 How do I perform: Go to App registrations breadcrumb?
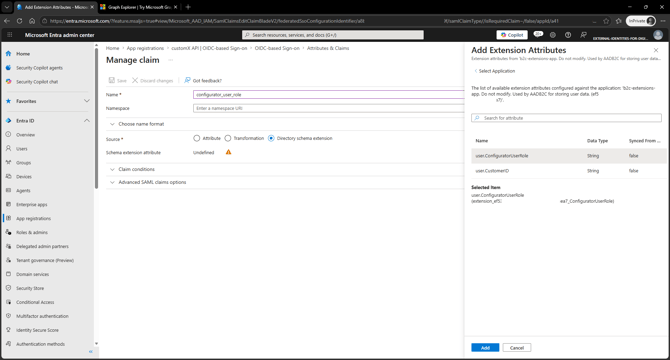click(x=145, y=48)
